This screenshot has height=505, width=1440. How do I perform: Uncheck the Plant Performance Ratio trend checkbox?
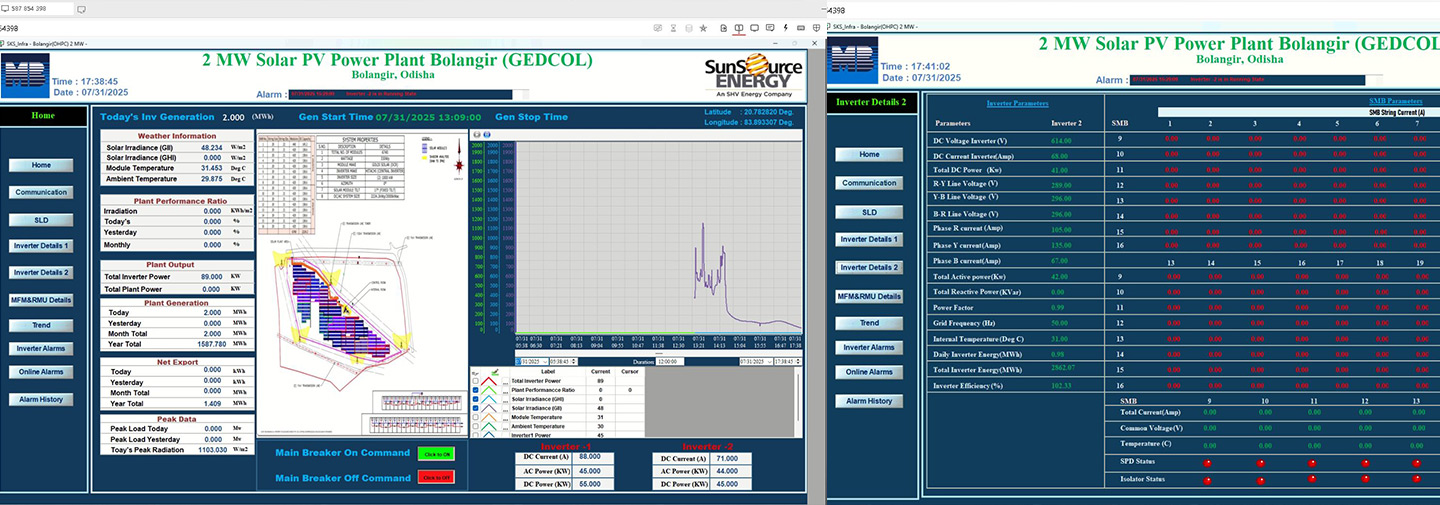(x=474, y=390)
